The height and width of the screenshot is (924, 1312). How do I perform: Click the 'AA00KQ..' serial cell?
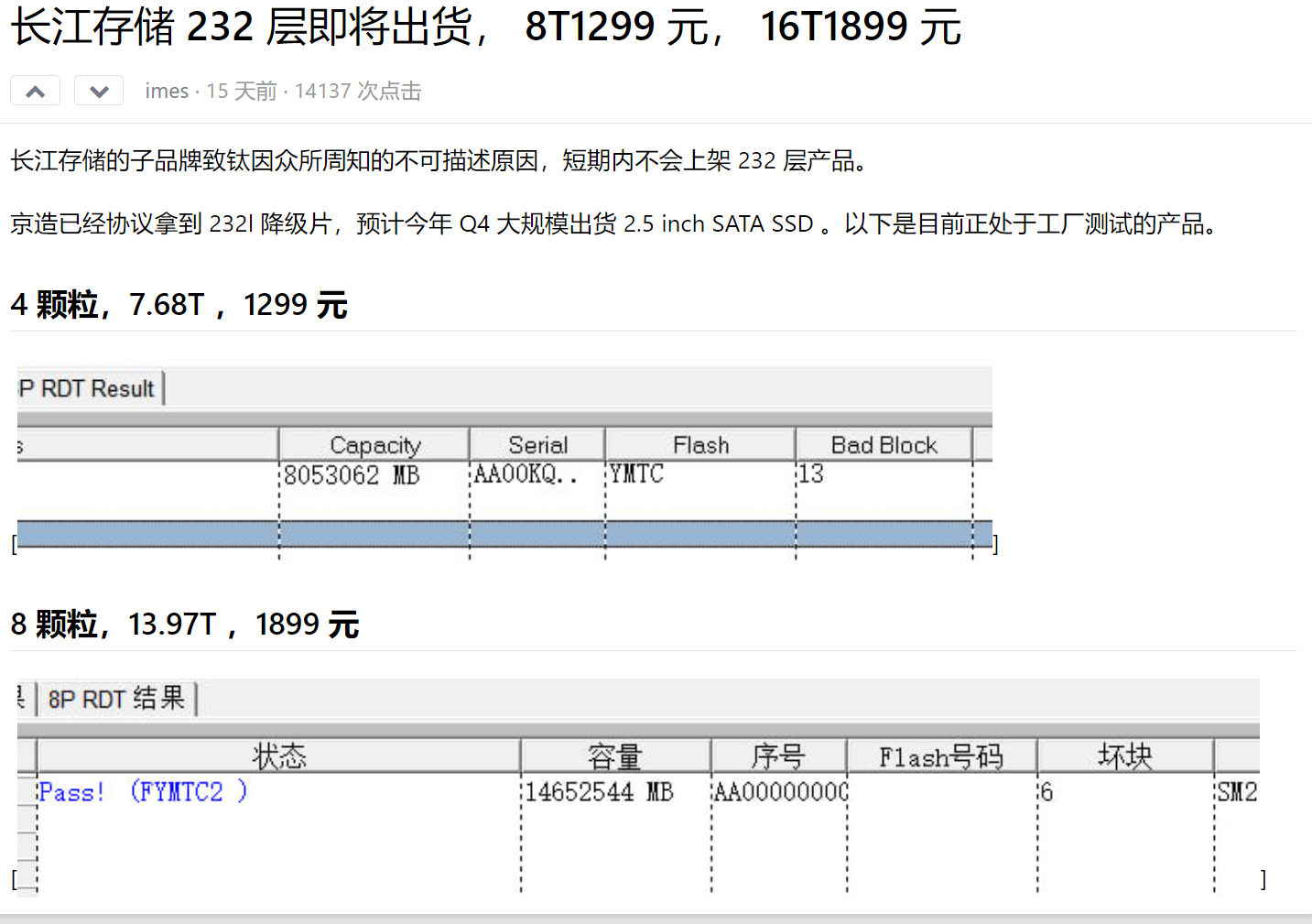point(526,474)
